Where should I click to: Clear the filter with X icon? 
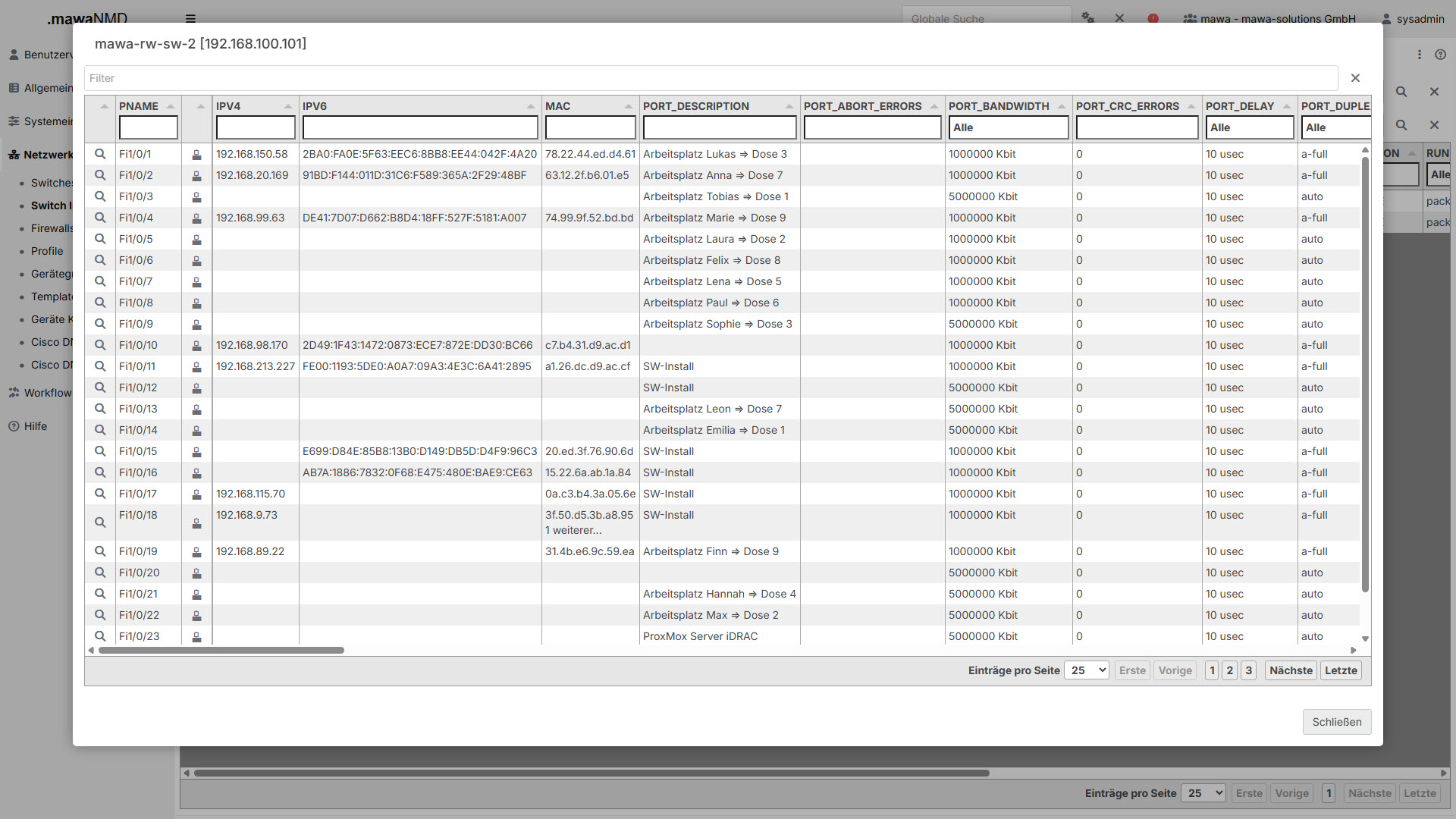pos(1355,78)
